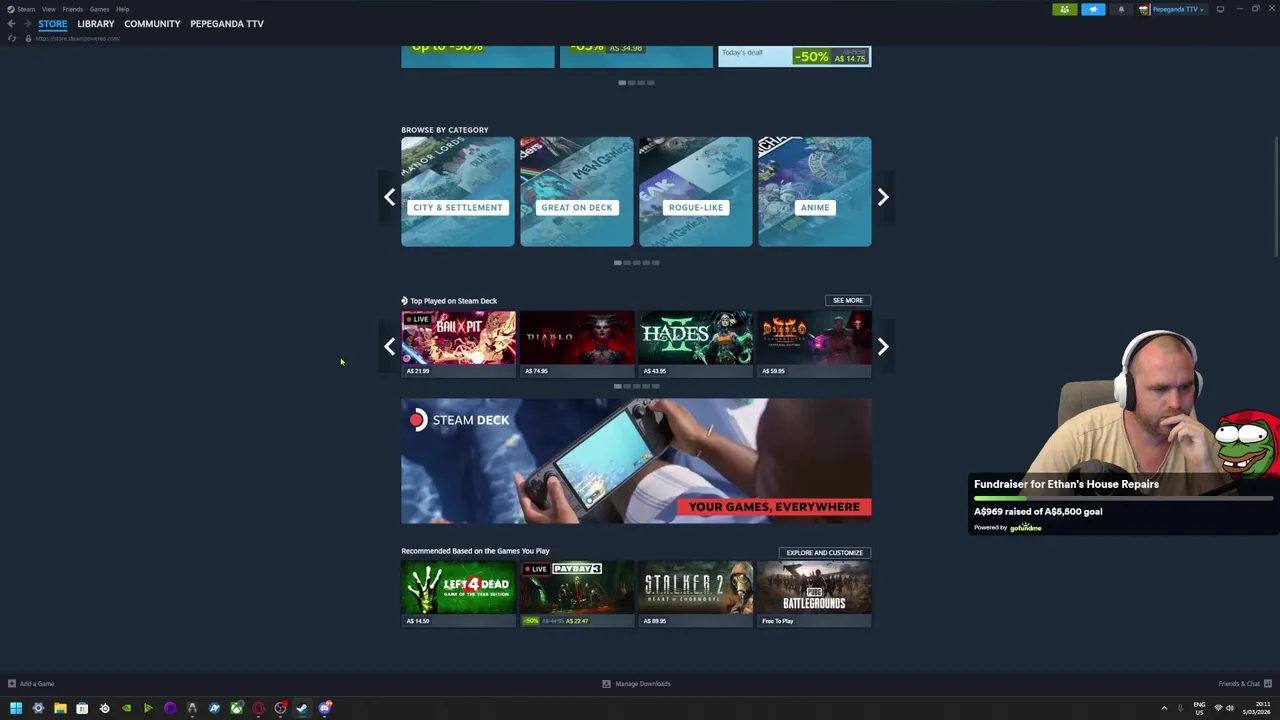This screenshot has height=720, width=1280.
Task: Open the Diablo II Resurrected game card
Action: pos(815,344)
